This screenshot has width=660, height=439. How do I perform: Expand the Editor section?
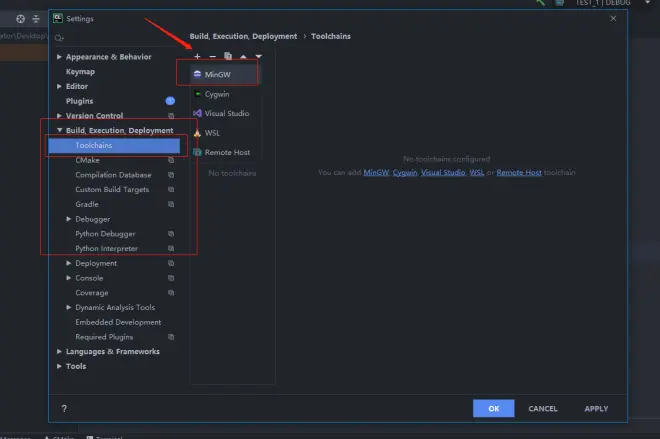click(x=59, y=86)
